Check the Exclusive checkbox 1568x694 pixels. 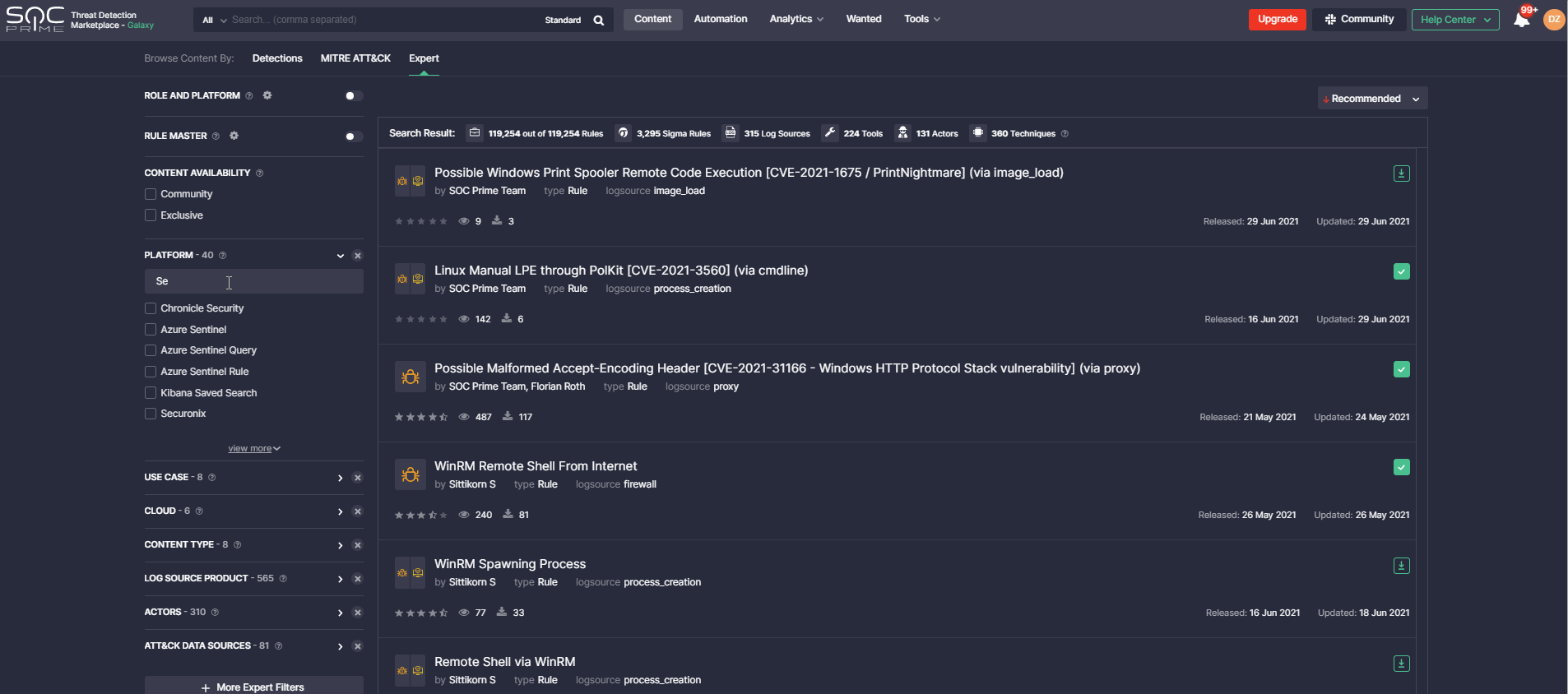click(x=151, y=215)
